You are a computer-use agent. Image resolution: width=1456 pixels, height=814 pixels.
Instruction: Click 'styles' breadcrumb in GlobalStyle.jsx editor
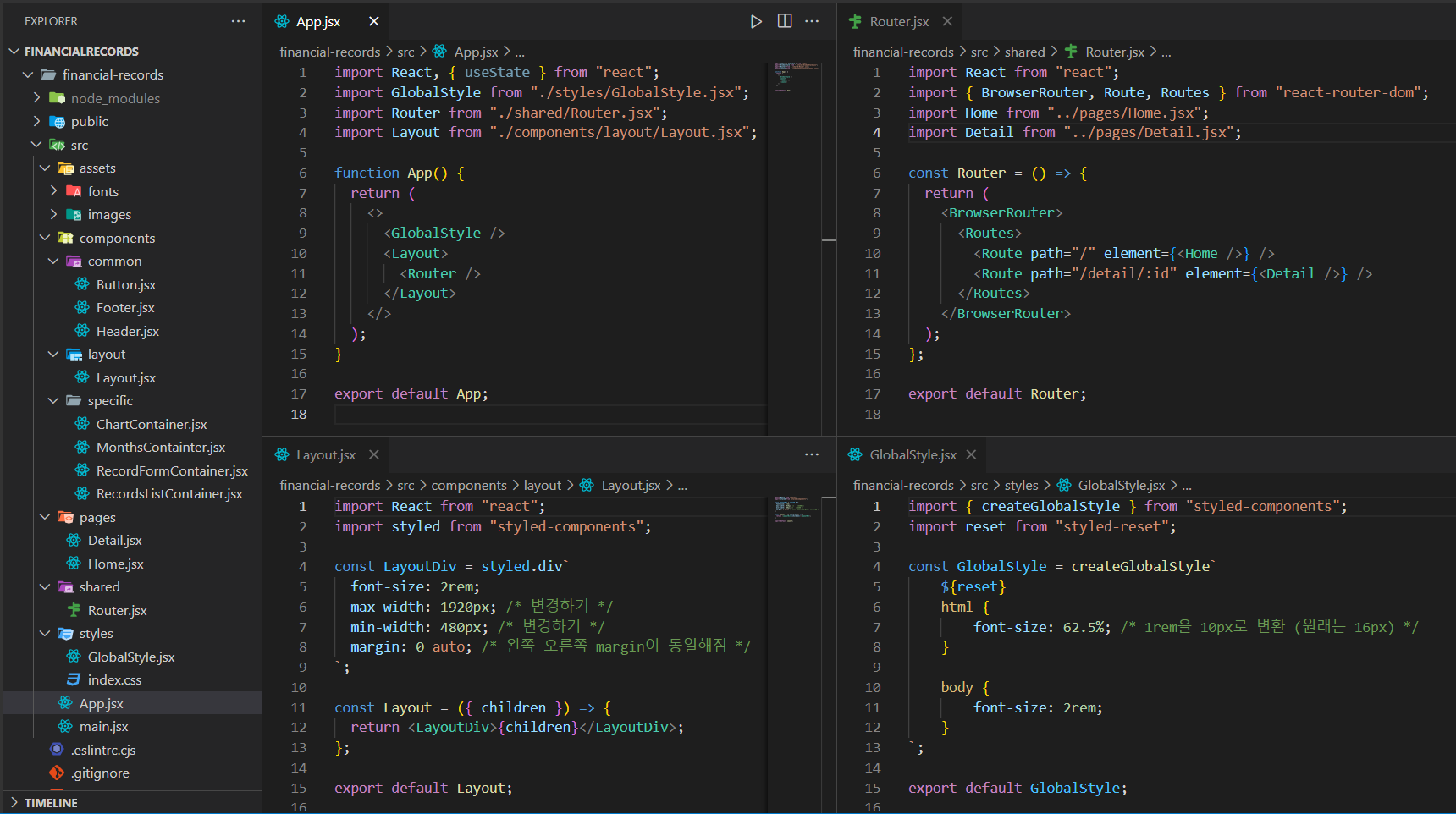tap(1021, 485)
